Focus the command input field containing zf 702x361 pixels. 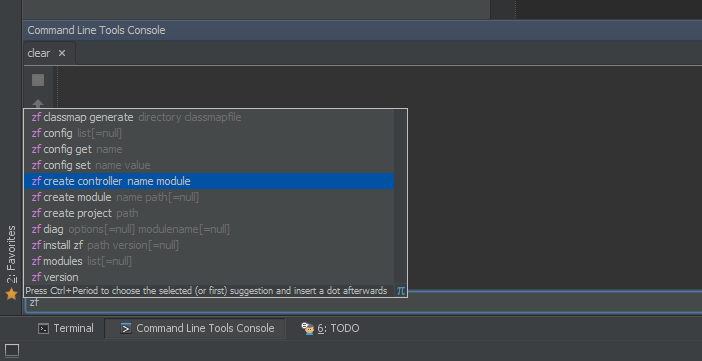pyautogui.click(x=363, y=303)
